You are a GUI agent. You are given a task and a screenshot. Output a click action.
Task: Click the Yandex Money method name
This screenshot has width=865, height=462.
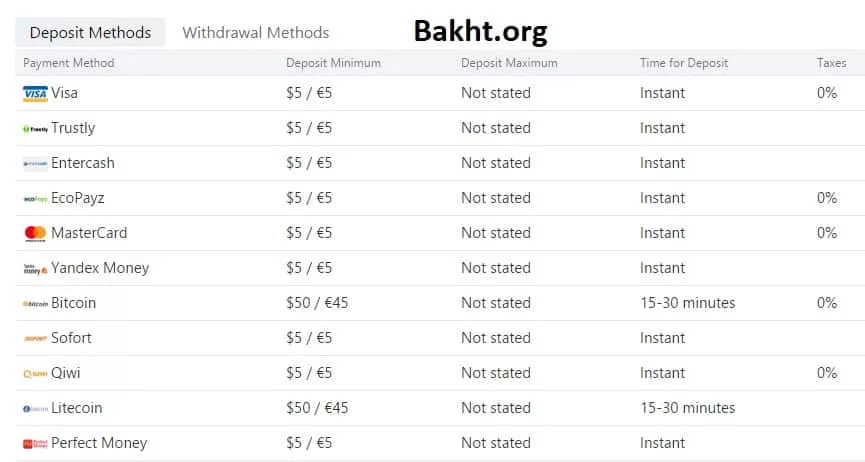[x=100, y=268]
